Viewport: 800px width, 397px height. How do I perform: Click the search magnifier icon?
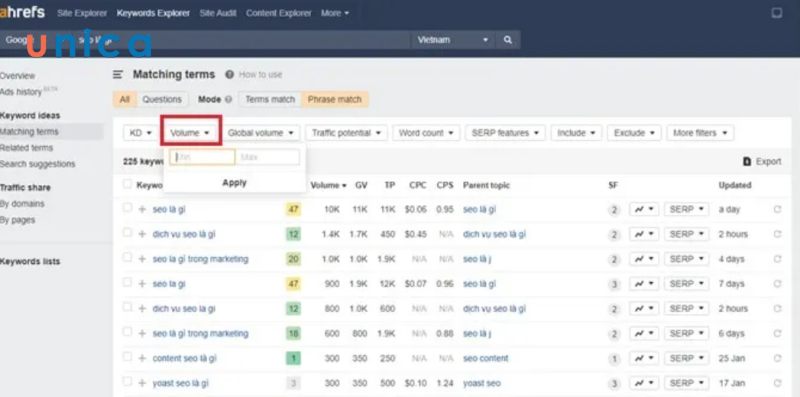tap(507, 40)
